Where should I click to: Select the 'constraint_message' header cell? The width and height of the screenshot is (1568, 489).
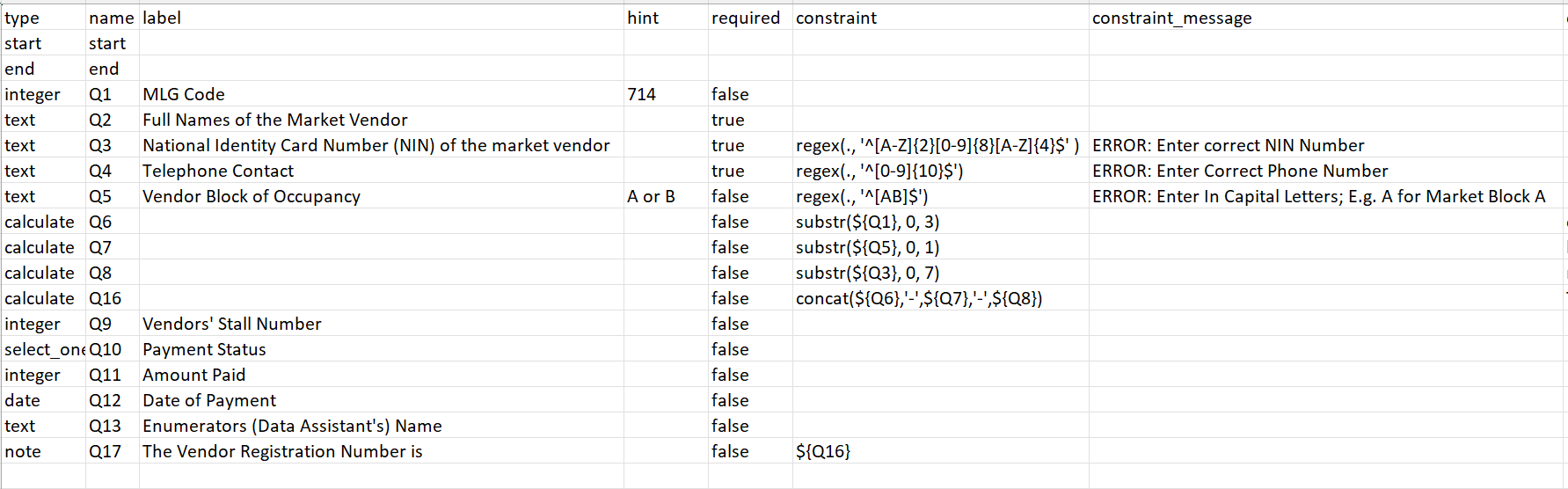click(1328, 18)
